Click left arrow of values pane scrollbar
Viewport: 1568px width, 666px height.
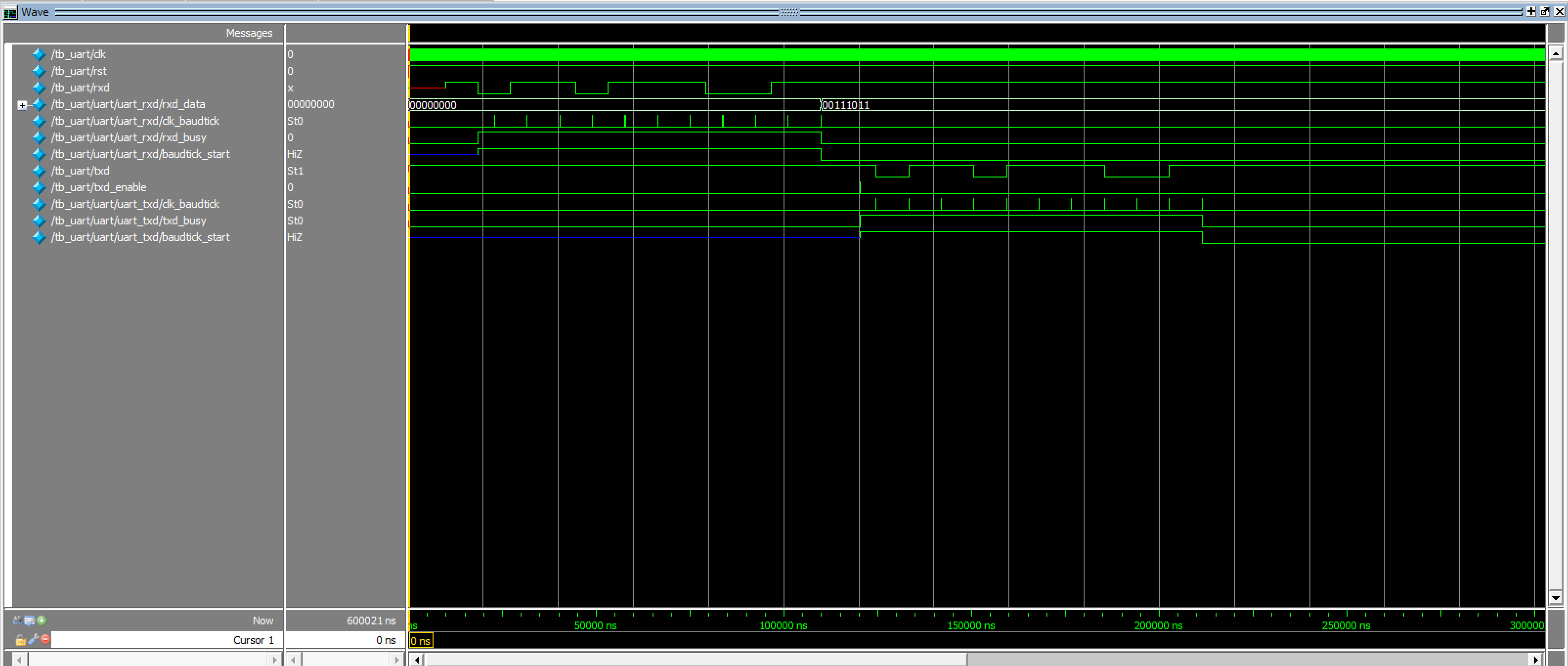coord(293,659)
